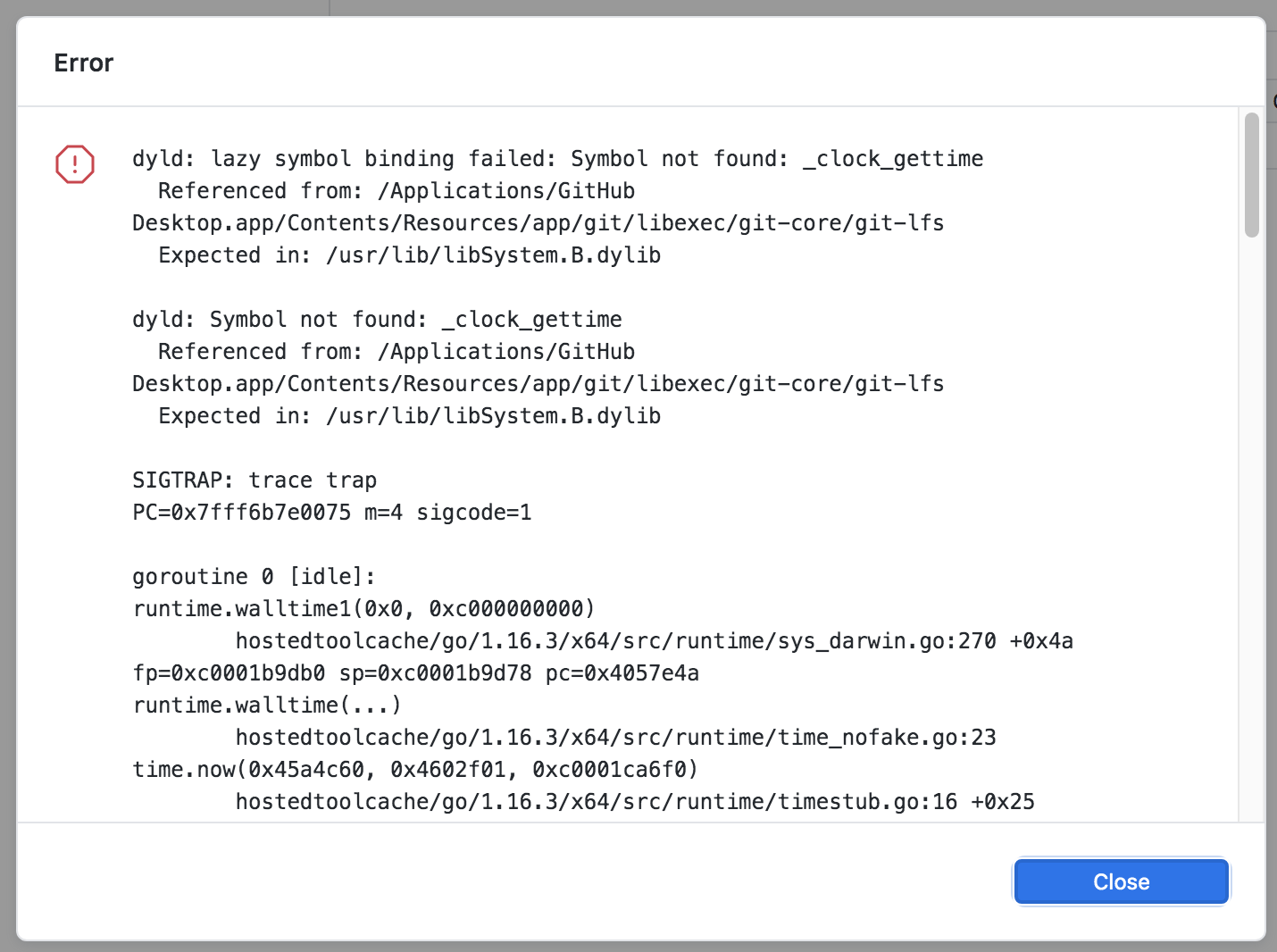
Task: Dismiss the error dialog via Close
Action: (x=1121, y=881)
